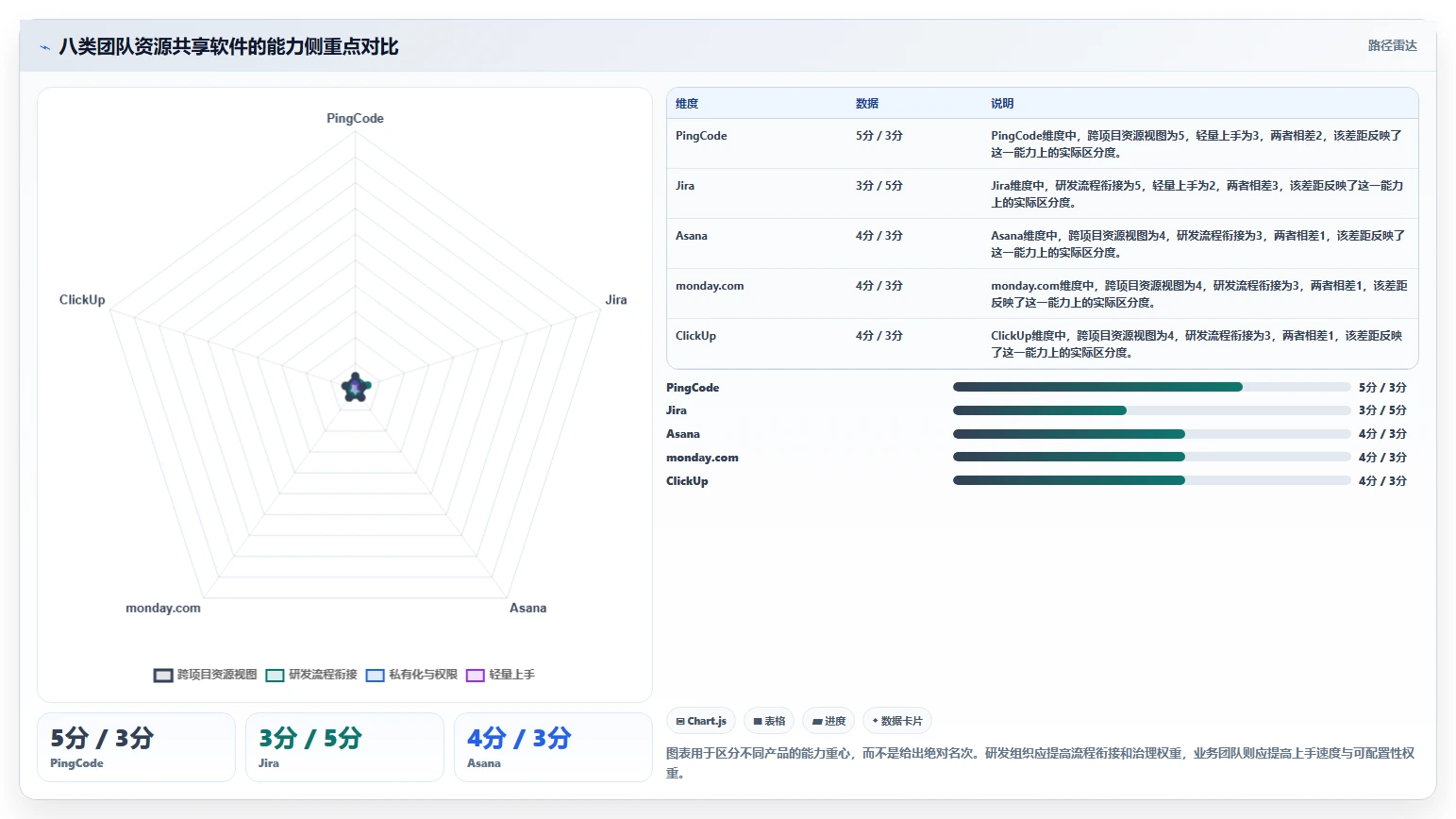Image resolution: width=1456 pixels, height=819 pixels.
Task: Click the 4分 / 3分 value in Asana table row
Action: click(x=879, y=236)
